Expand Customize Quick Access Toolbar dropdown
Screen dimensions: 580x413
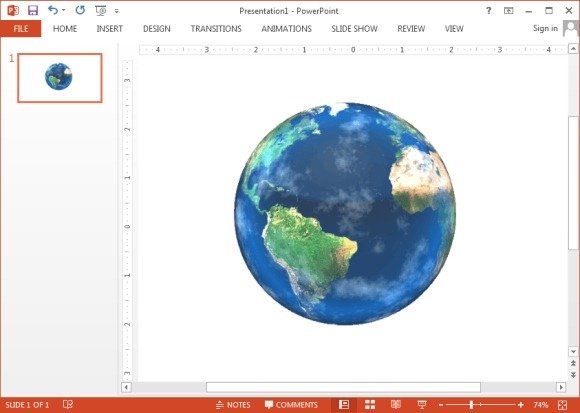117,11
